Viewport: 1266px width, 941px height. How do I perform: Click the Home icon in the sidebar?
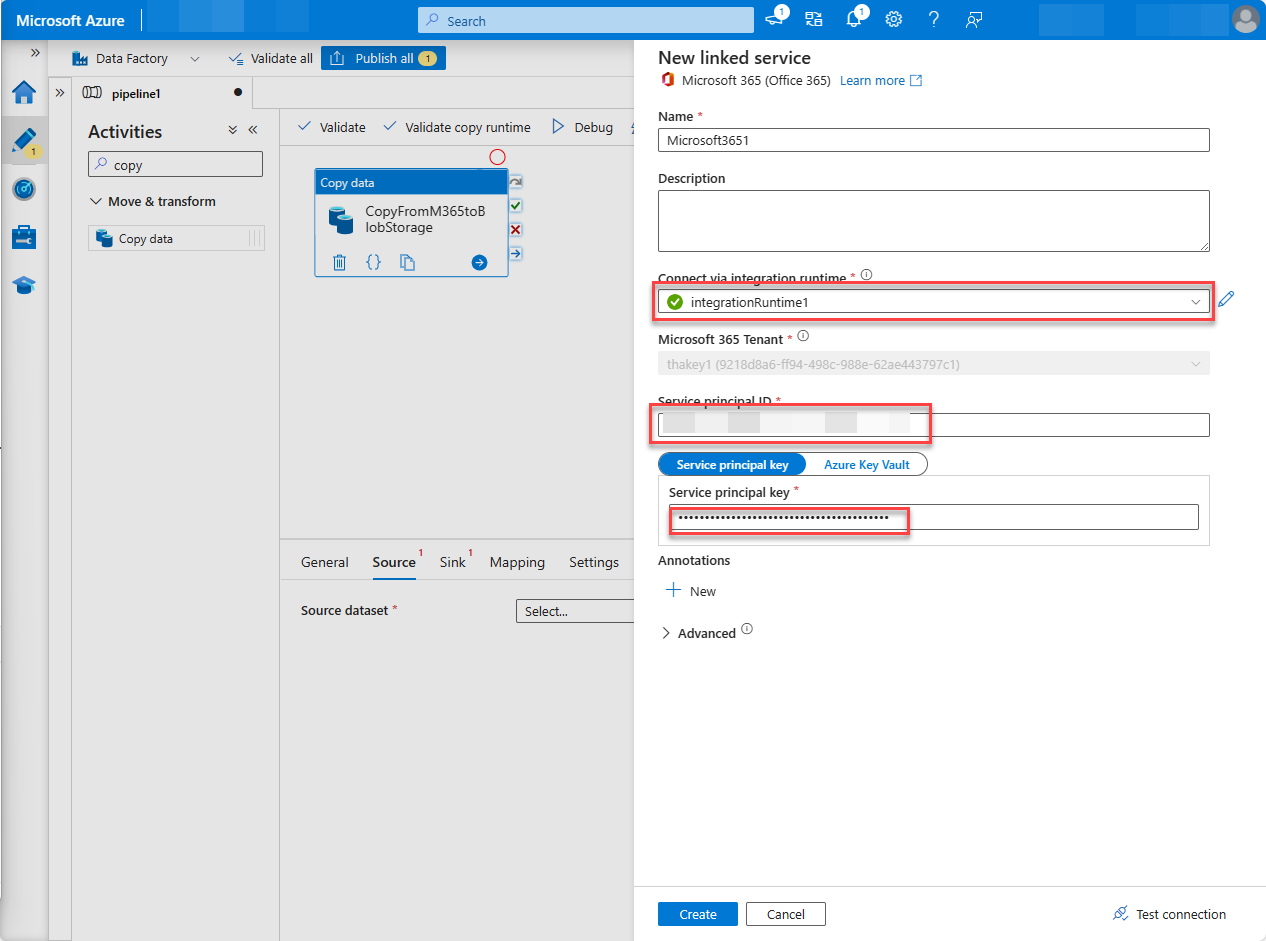pos(24,92)
